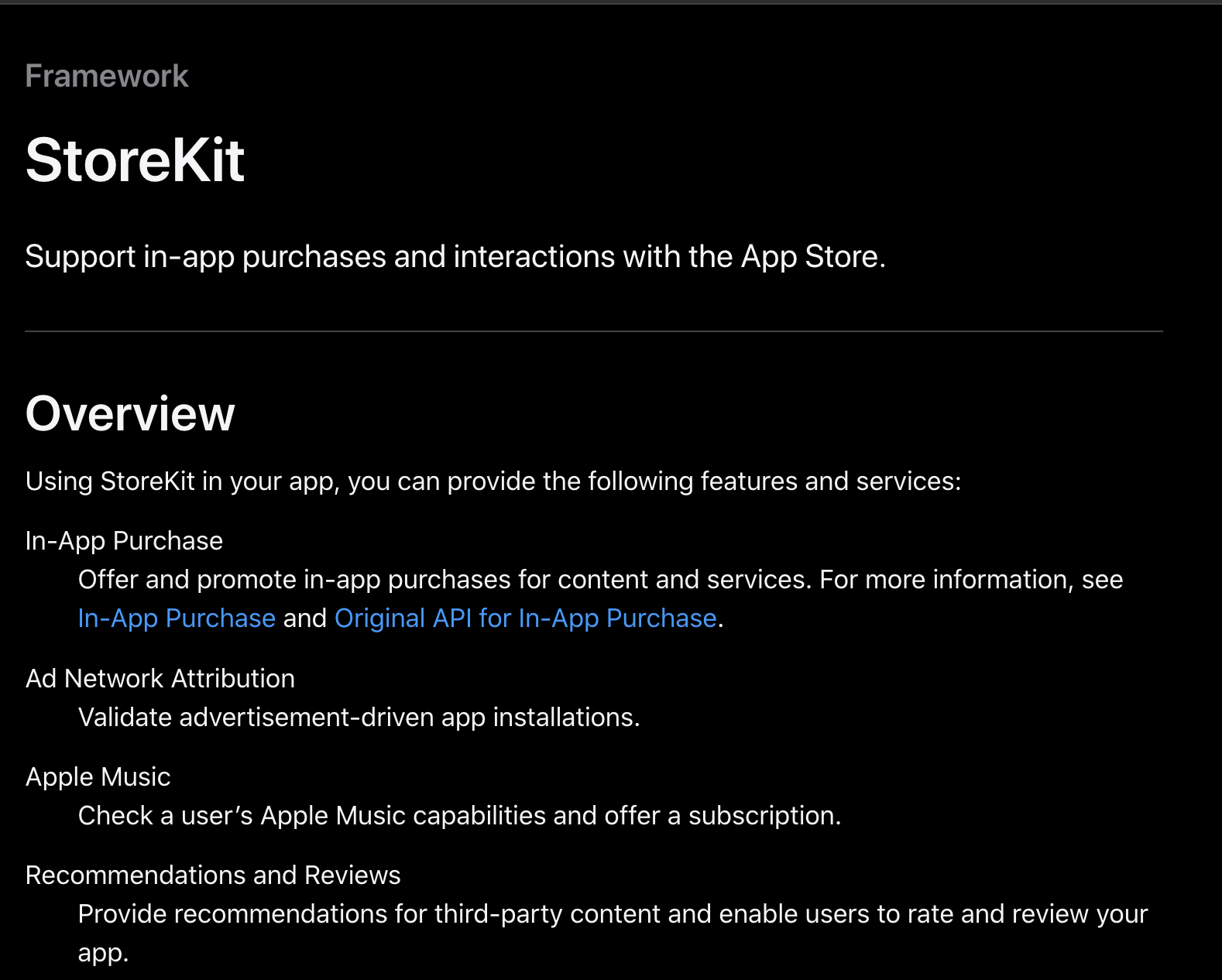This screenshot has width=1222, height=980.
Task: Click 'Check a user's Apple Music capabilities' text
Action: point(460,815)
